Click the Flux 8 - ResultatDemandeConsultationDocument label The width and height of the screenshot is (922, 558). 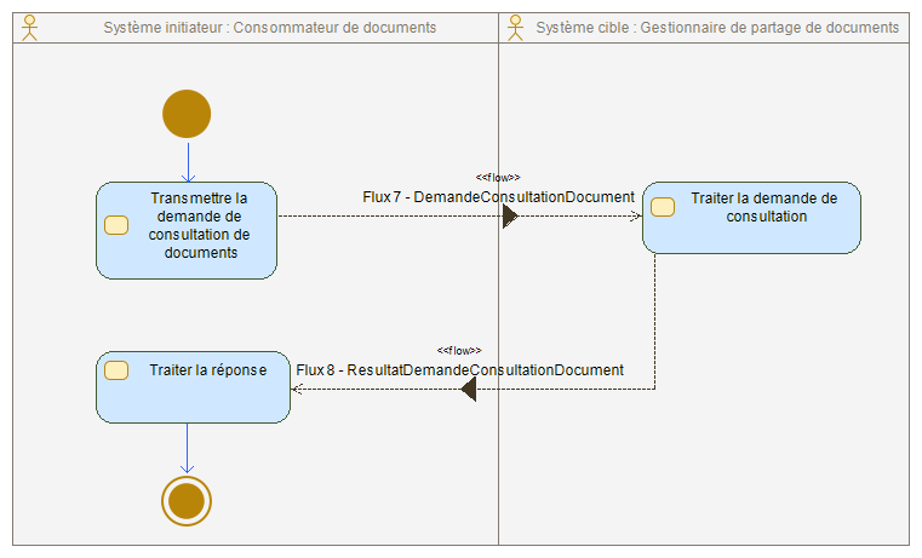(460, 370)
